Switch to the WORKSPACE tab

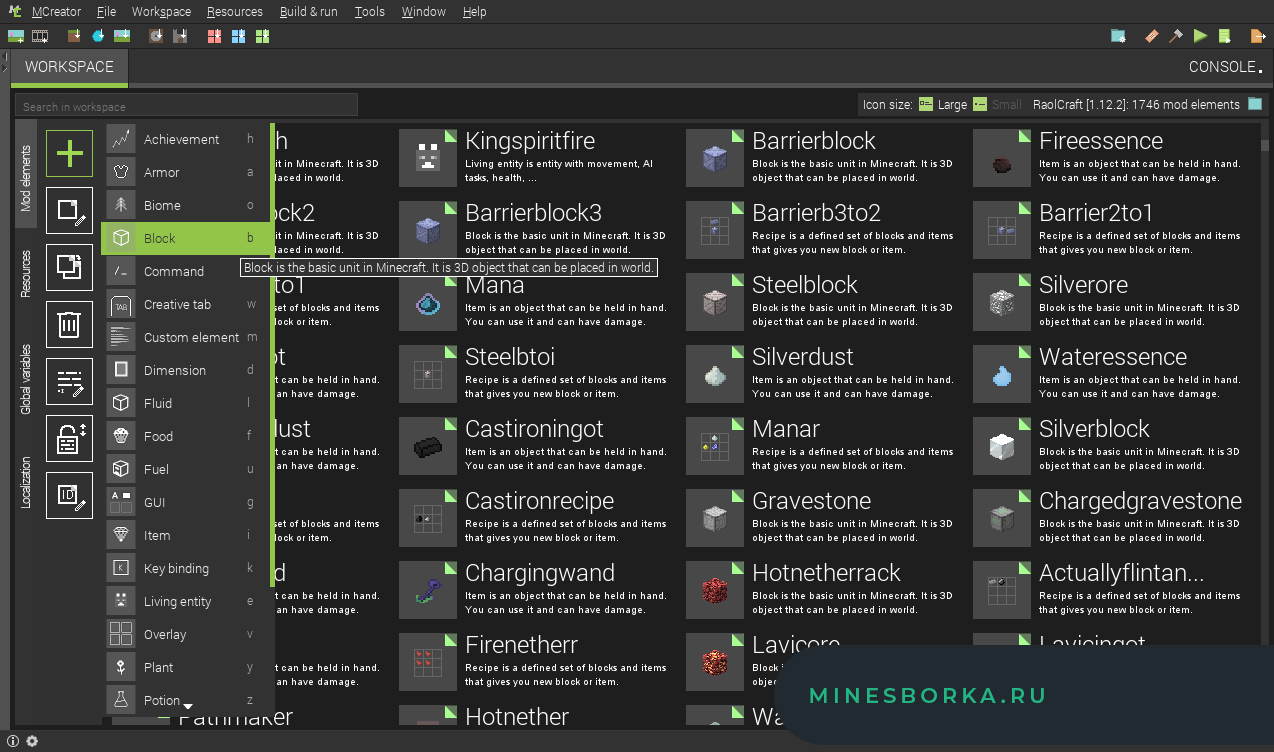pyautogui.click(x=69, y=67)
